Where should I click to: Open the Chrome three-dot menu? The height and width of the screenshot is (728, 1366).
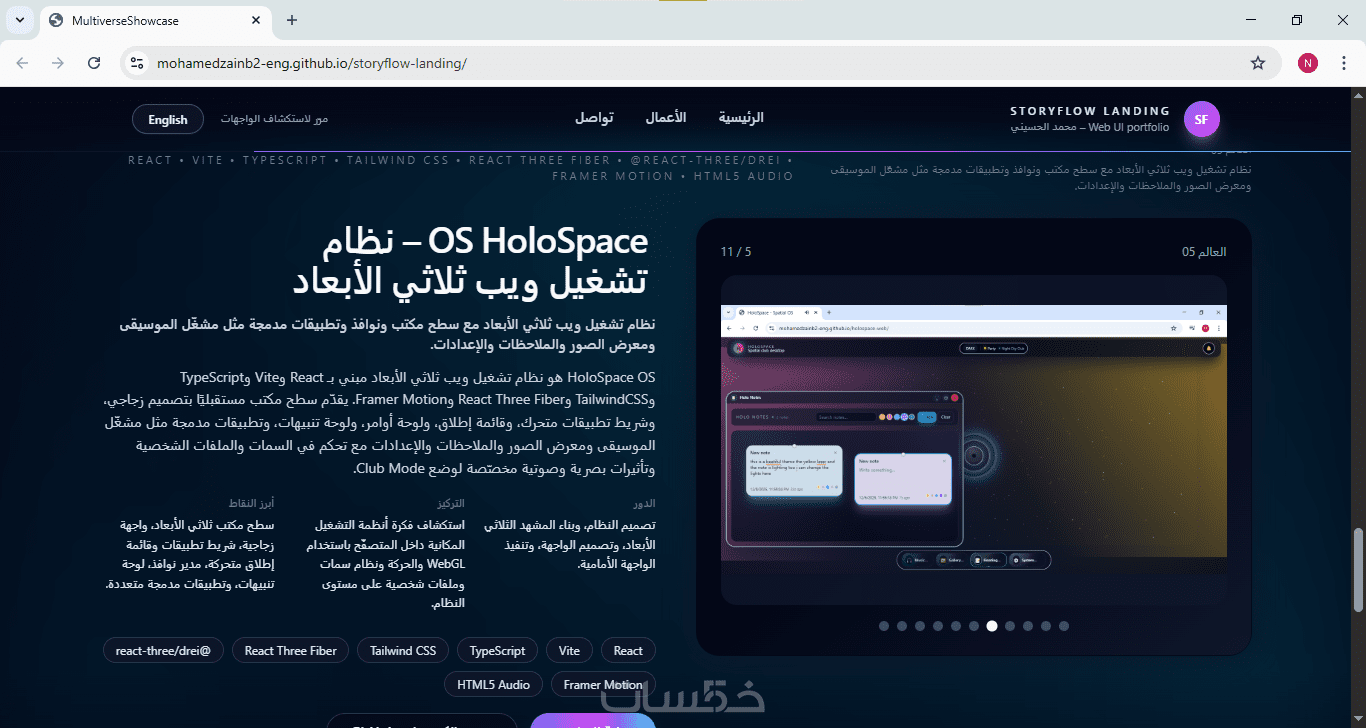(x=1344, y=63)
